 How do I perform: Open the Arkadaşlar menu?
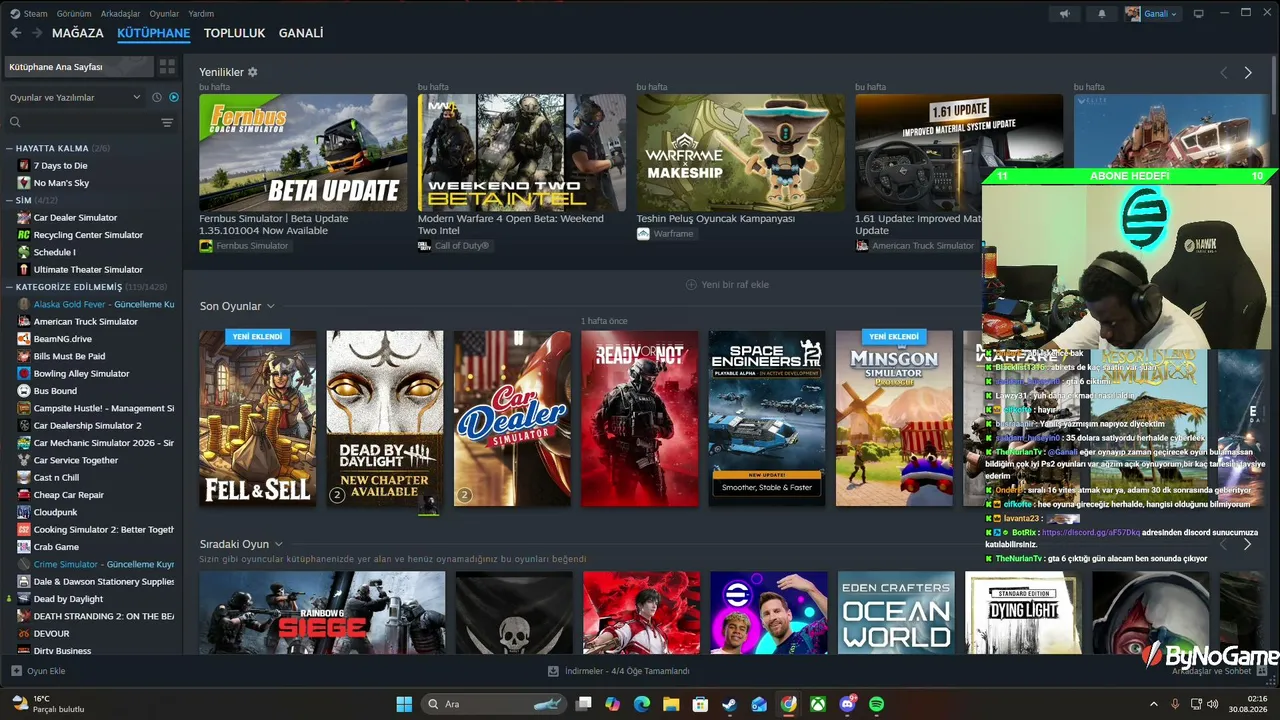pos(121,14)
